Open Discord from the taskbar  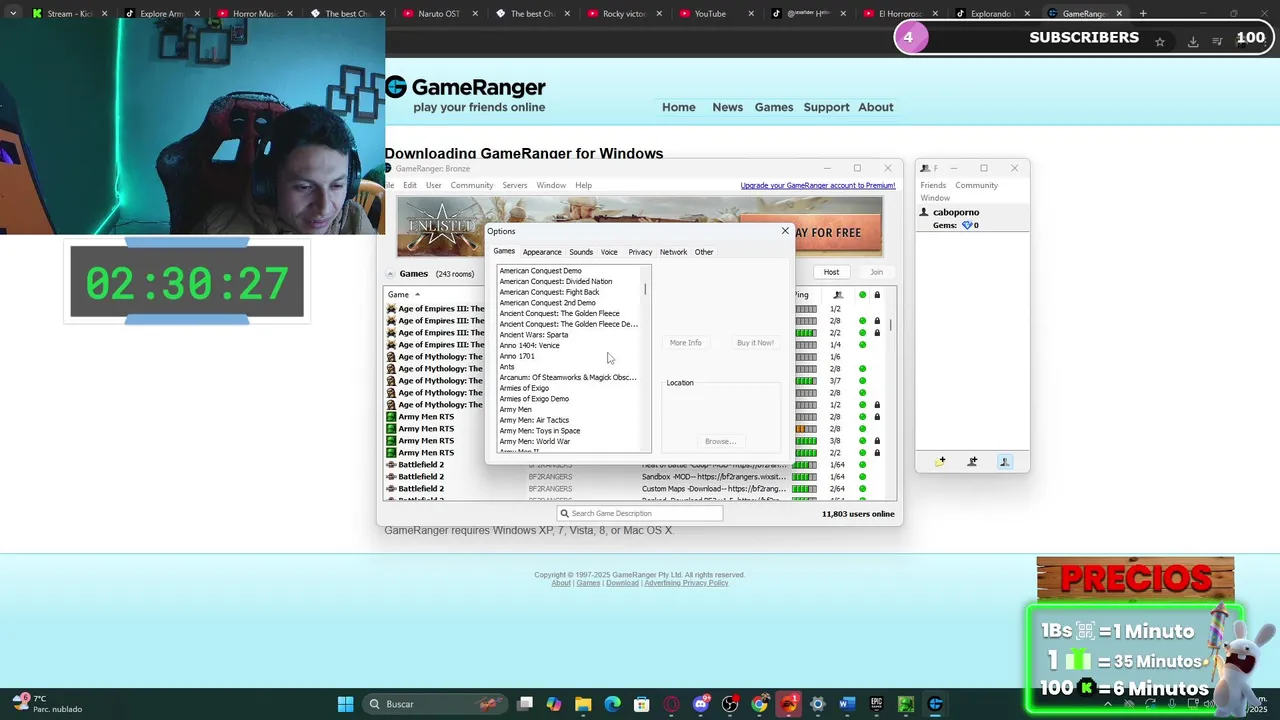click(701, 704)
